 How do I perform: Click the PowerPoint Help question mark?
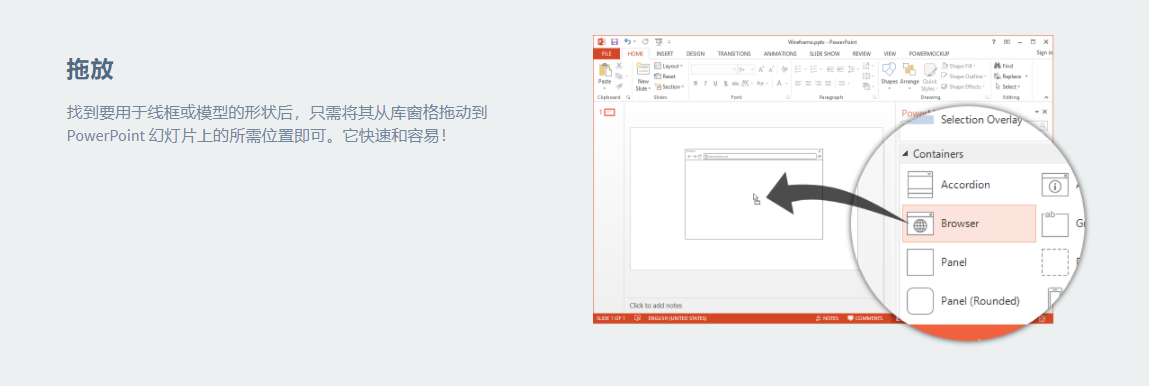coord(994,42)
